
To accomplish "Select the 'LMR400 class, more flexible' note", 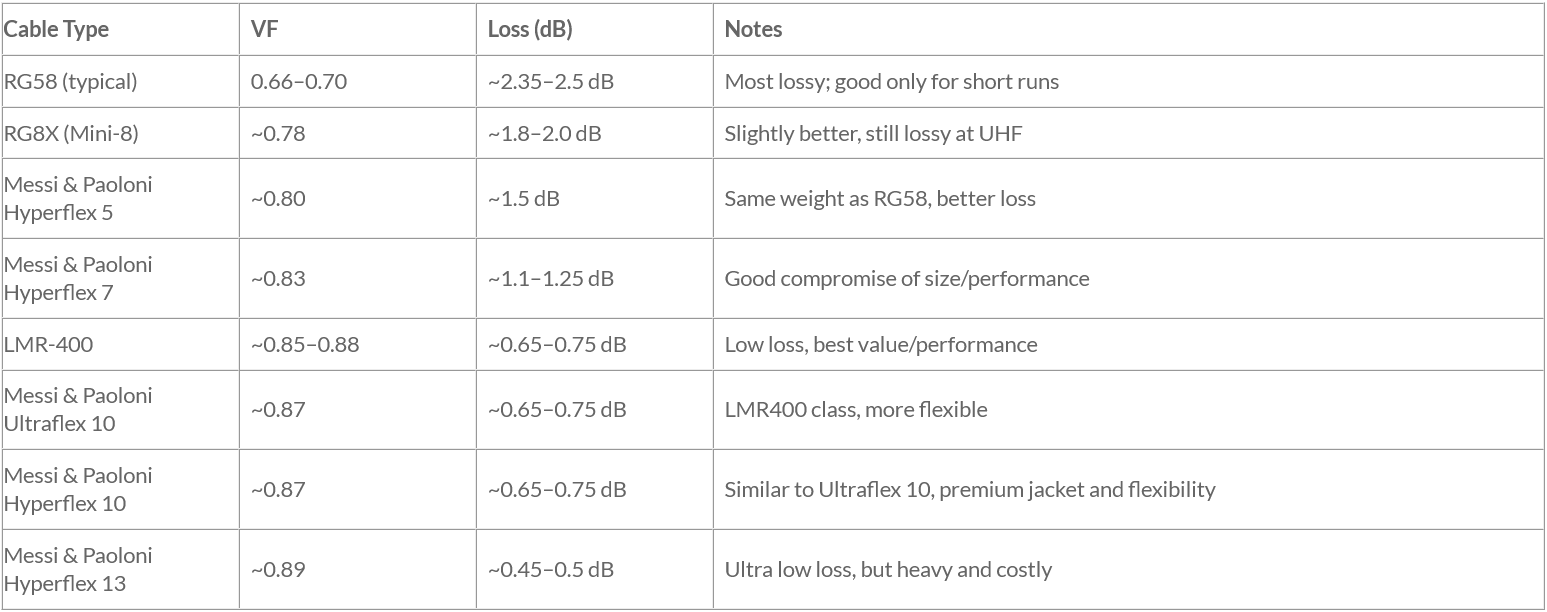I will (x=856, y=409).
